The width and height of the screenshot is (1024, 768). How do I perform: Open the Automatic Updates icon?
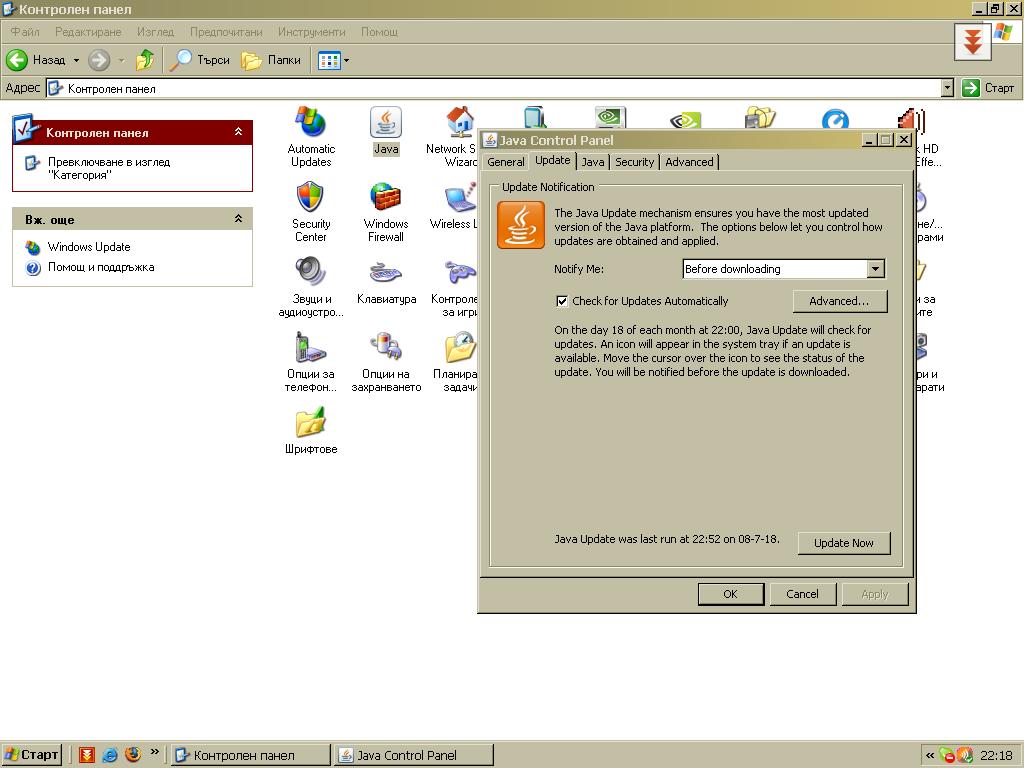pyautogui.click(x=311, y=136)
